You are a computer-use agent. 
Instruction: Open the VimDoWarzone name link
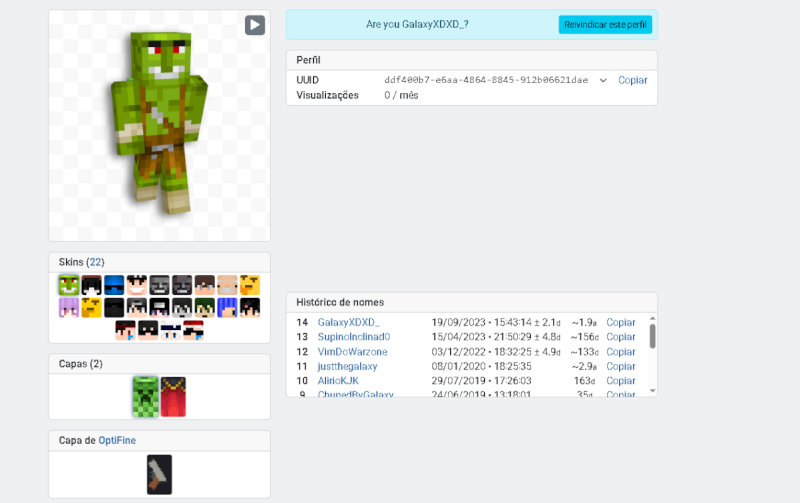(352, 352)
